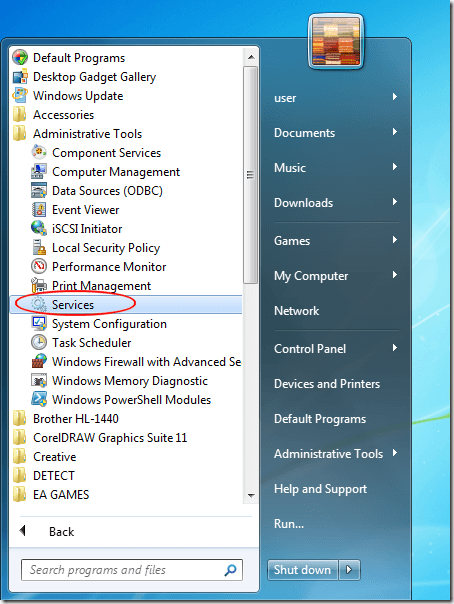Image resolution: width=454 pixels, height=604 pixels.
Task: Click the Event Viewer icon
Action: (x=39, y=209)
